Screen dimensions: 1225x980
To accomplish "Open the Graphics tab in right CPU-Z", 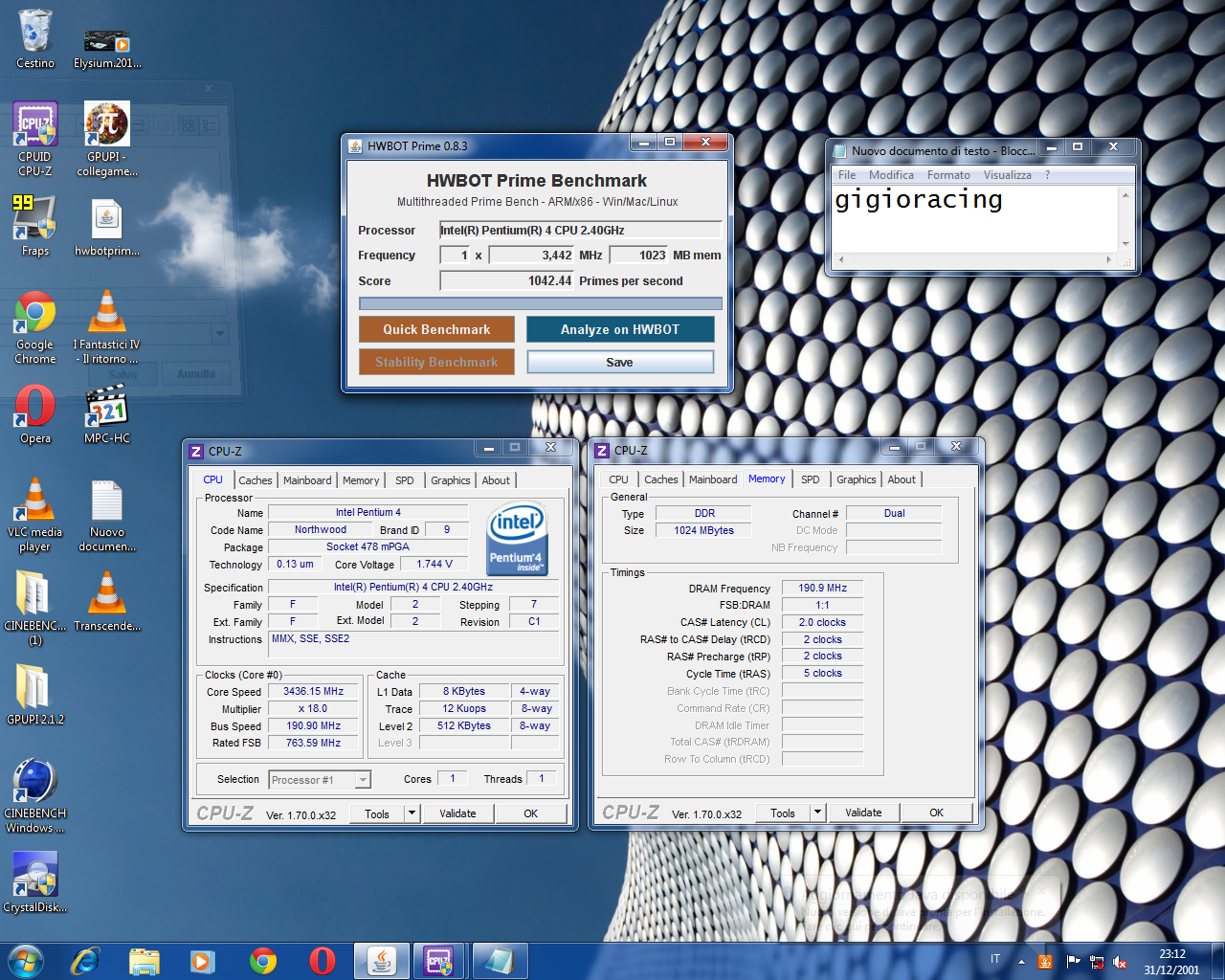I will (857, 479).
